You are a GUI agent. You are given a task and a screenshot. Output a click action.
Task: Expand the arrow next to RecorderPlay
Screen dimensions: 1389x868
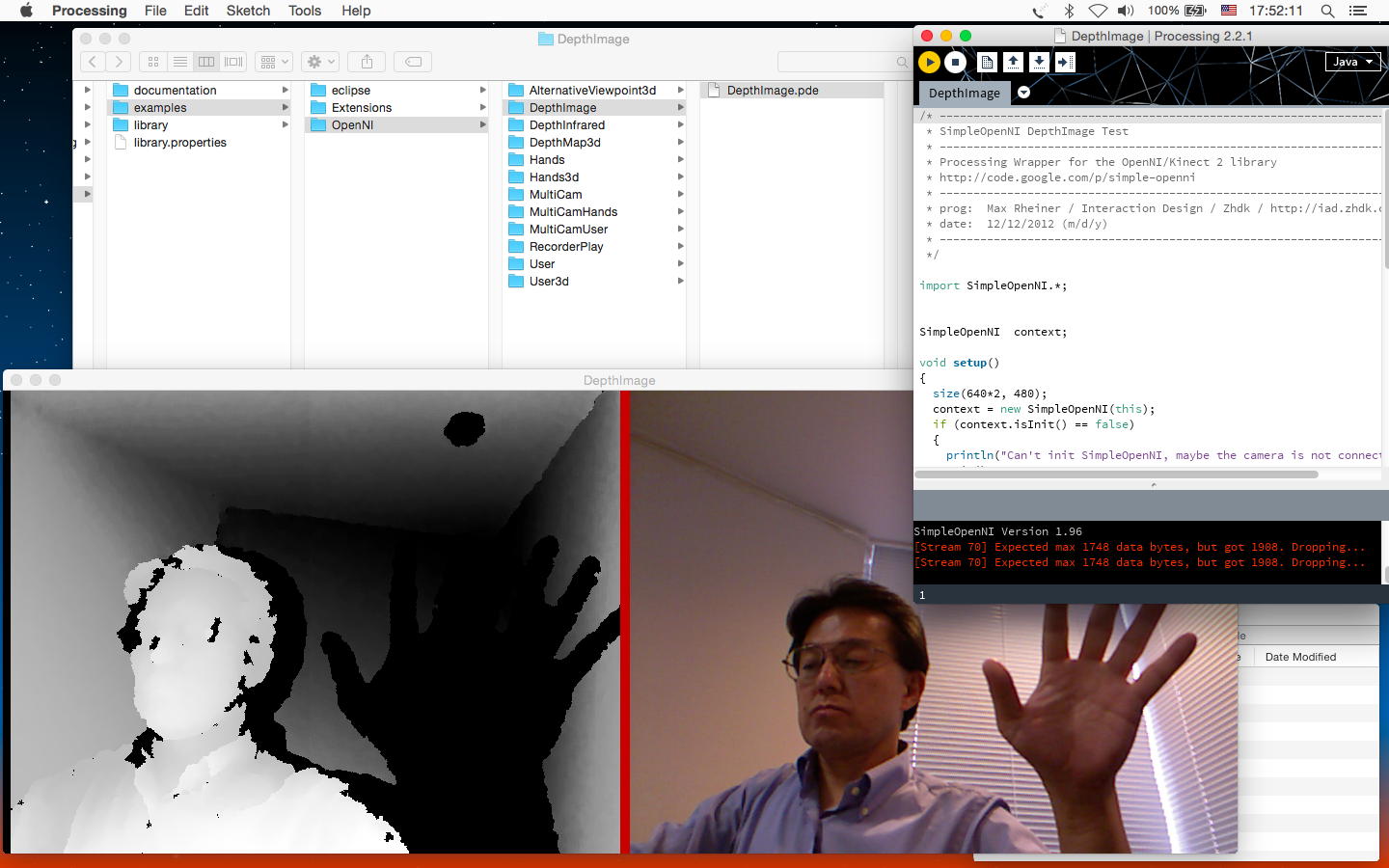(680, 247)
